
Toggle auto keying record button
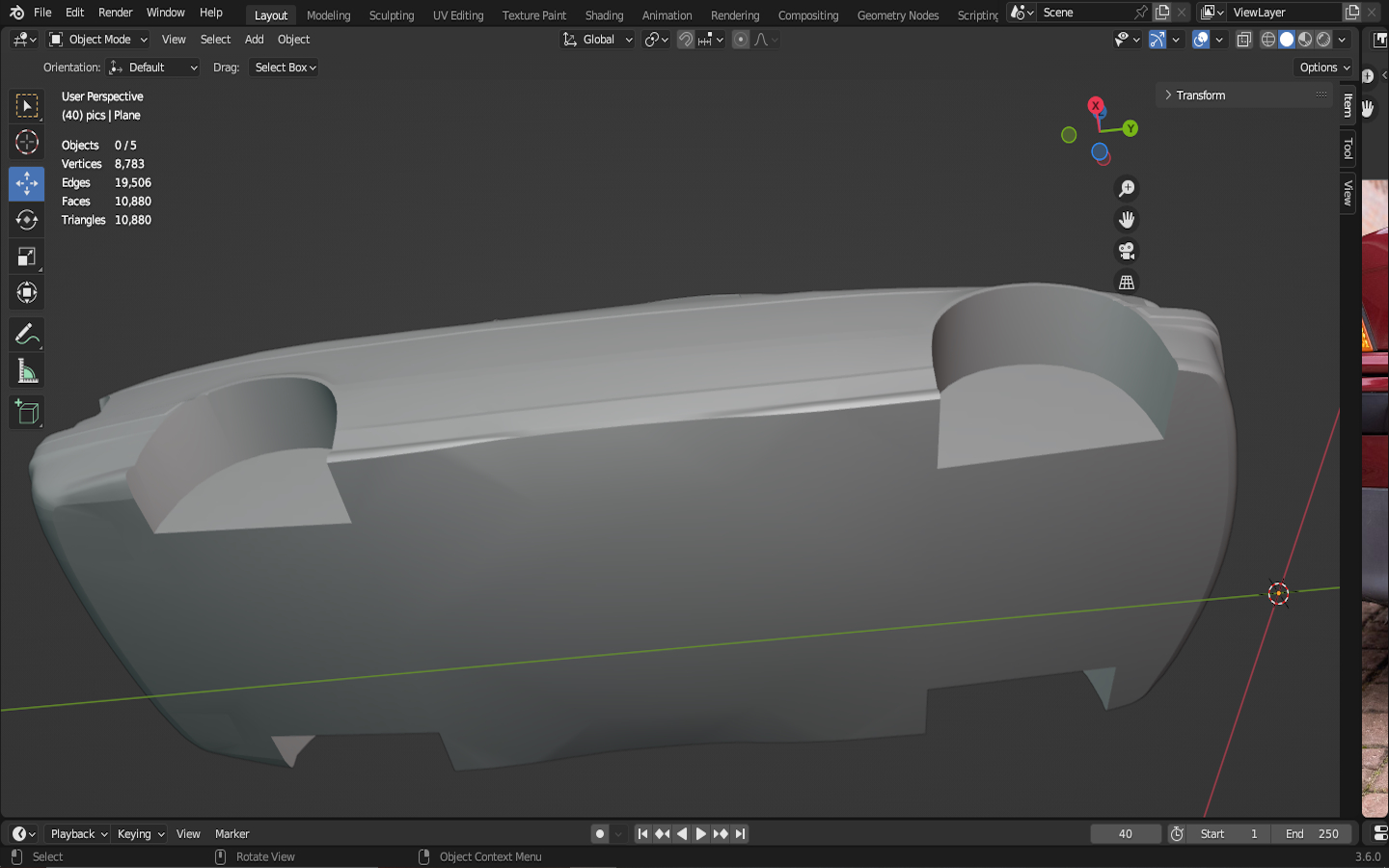(600, 834)
